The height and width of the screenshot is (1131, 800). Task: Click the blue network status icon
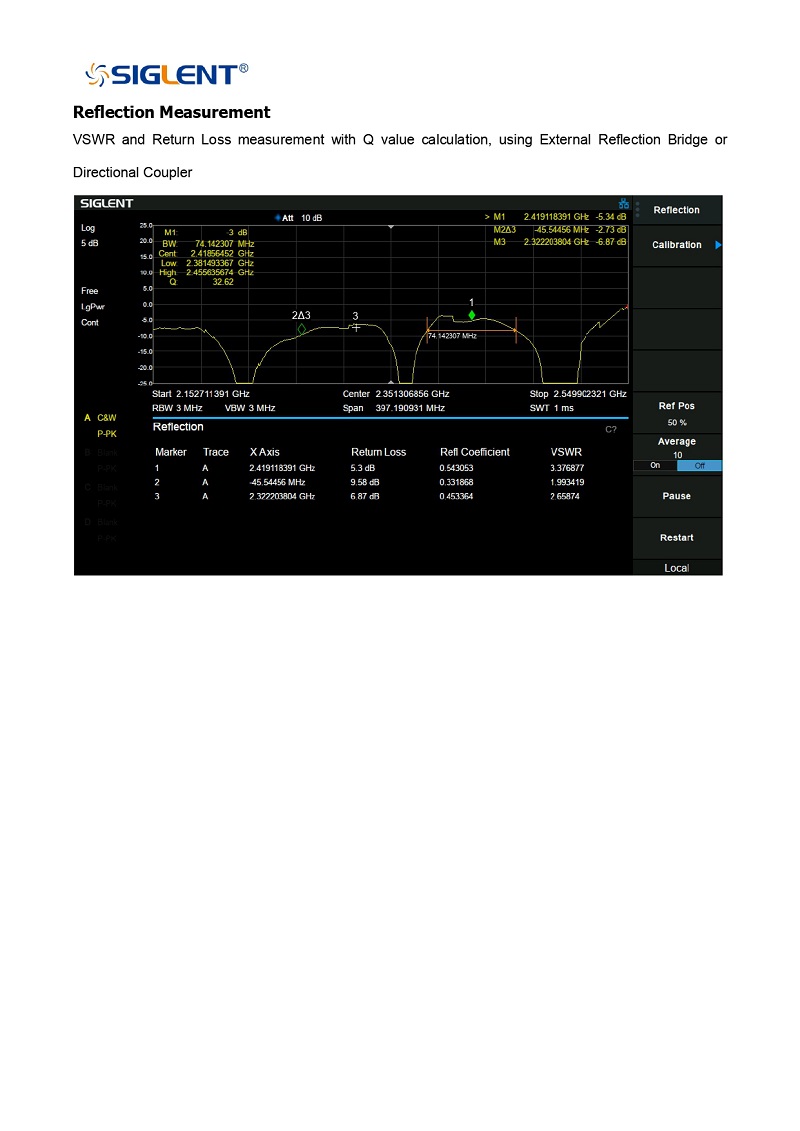click(624, 203)
